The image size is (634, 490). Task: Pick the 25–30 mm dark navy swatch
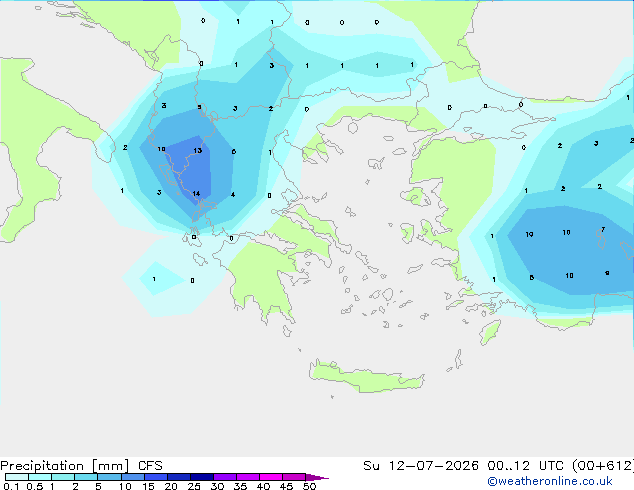tap(202, 477)
